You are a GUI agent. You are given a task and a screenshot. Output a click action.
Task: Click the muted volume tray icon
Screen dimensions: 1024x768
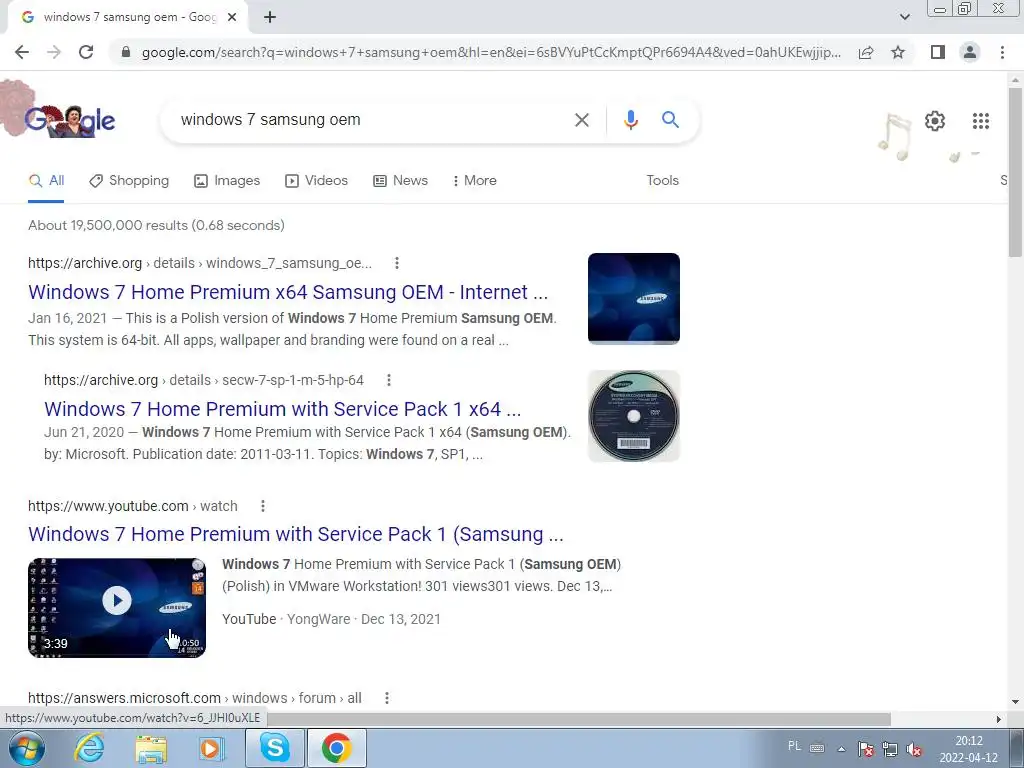point(914,749)
